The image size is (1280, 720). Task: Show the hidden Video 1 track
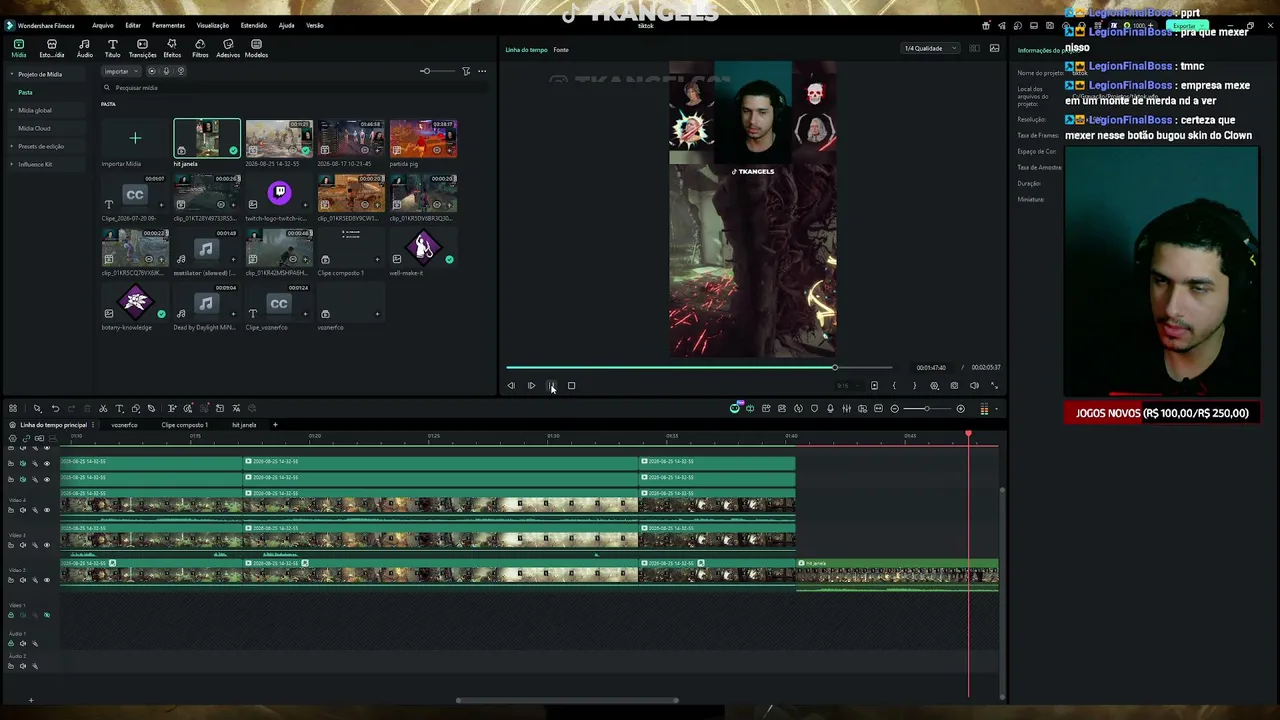[46, 615]
